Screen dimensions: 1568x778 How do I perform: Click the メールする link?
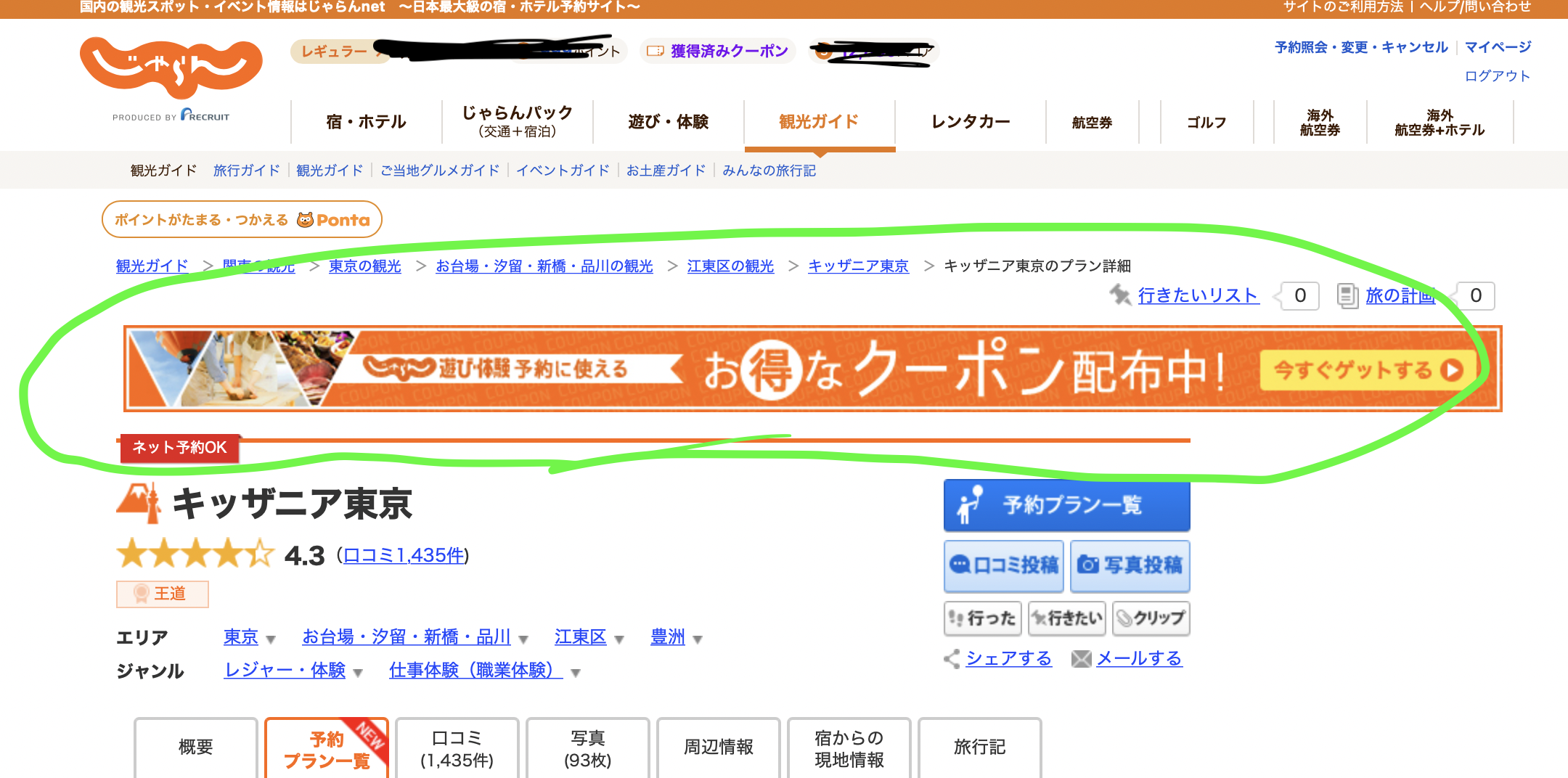[x=1139, y=658]
